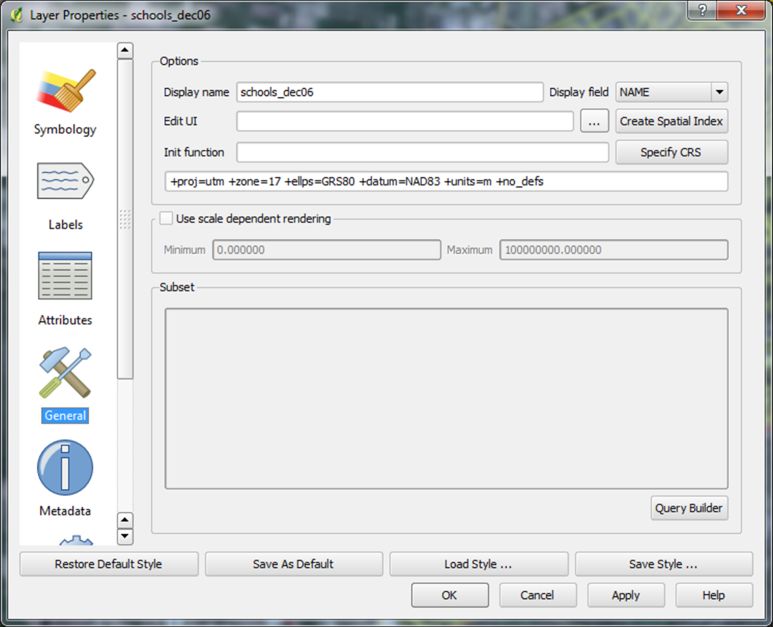Screen dimensions: 773x627
Task: Click Create Spatial Index button
Action: [671, 121]
